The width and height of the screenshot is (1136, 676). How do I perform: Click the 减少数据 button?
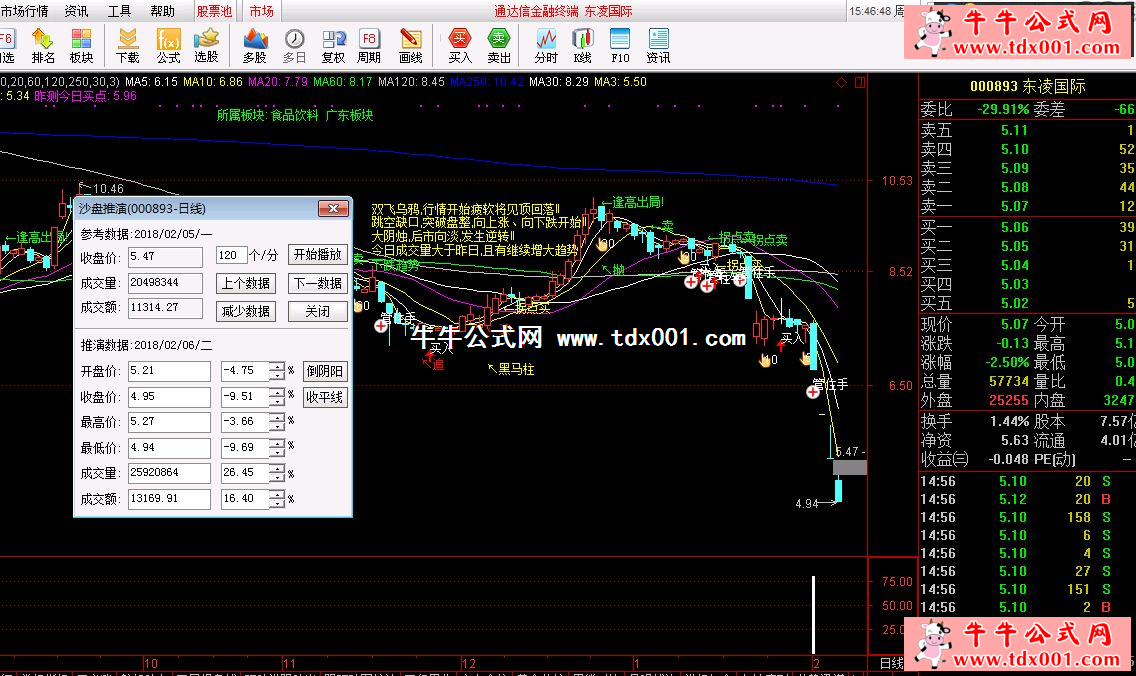(x=246, y=312)
